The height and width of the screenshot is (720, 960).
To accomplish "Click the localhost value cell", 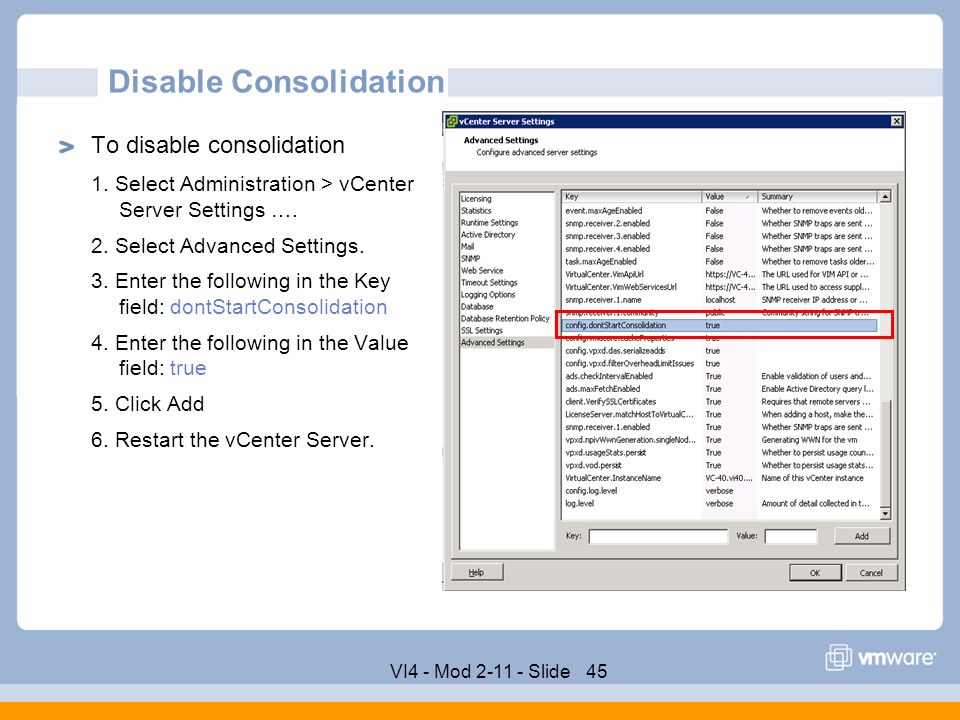I will tap(720, 300).
